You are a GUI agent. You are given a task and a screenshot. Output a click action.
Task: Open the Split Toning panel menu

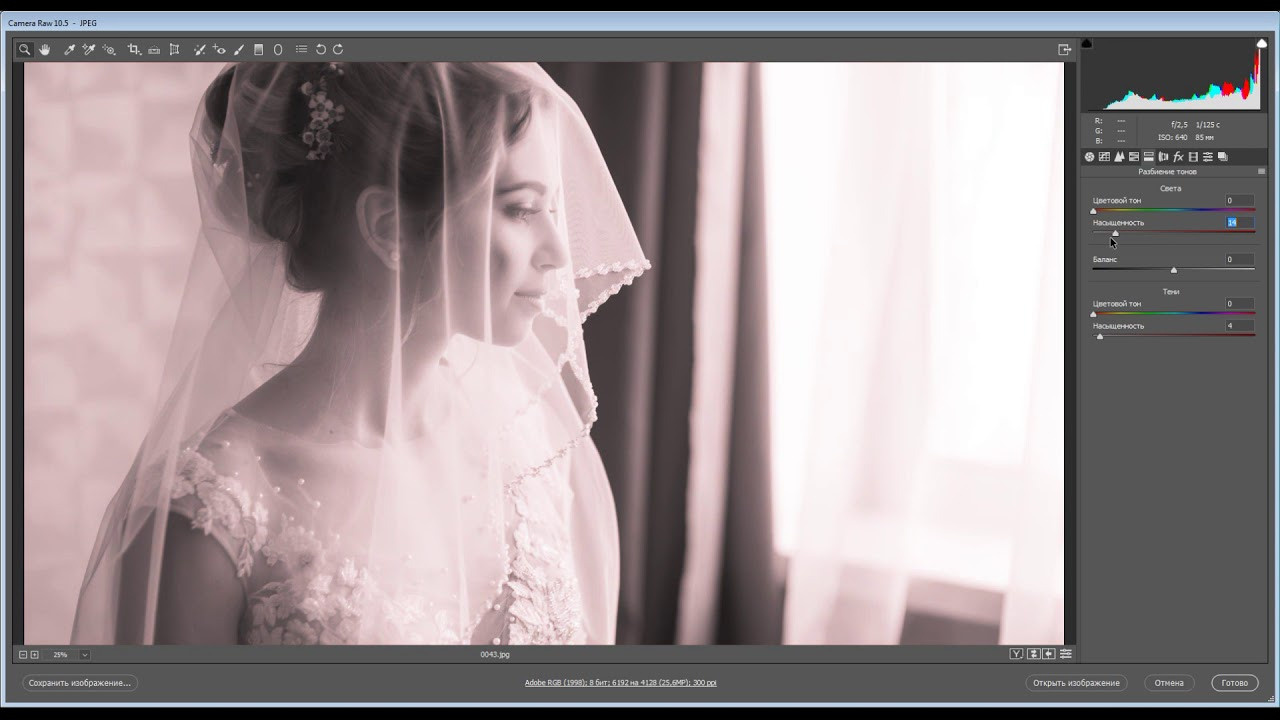(x=1261, y=172)
